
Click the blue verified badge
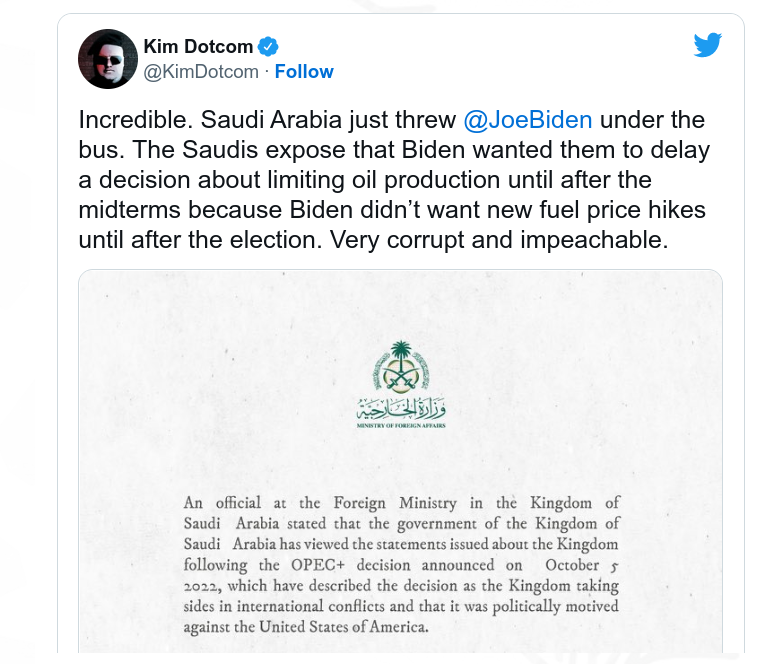269,46
